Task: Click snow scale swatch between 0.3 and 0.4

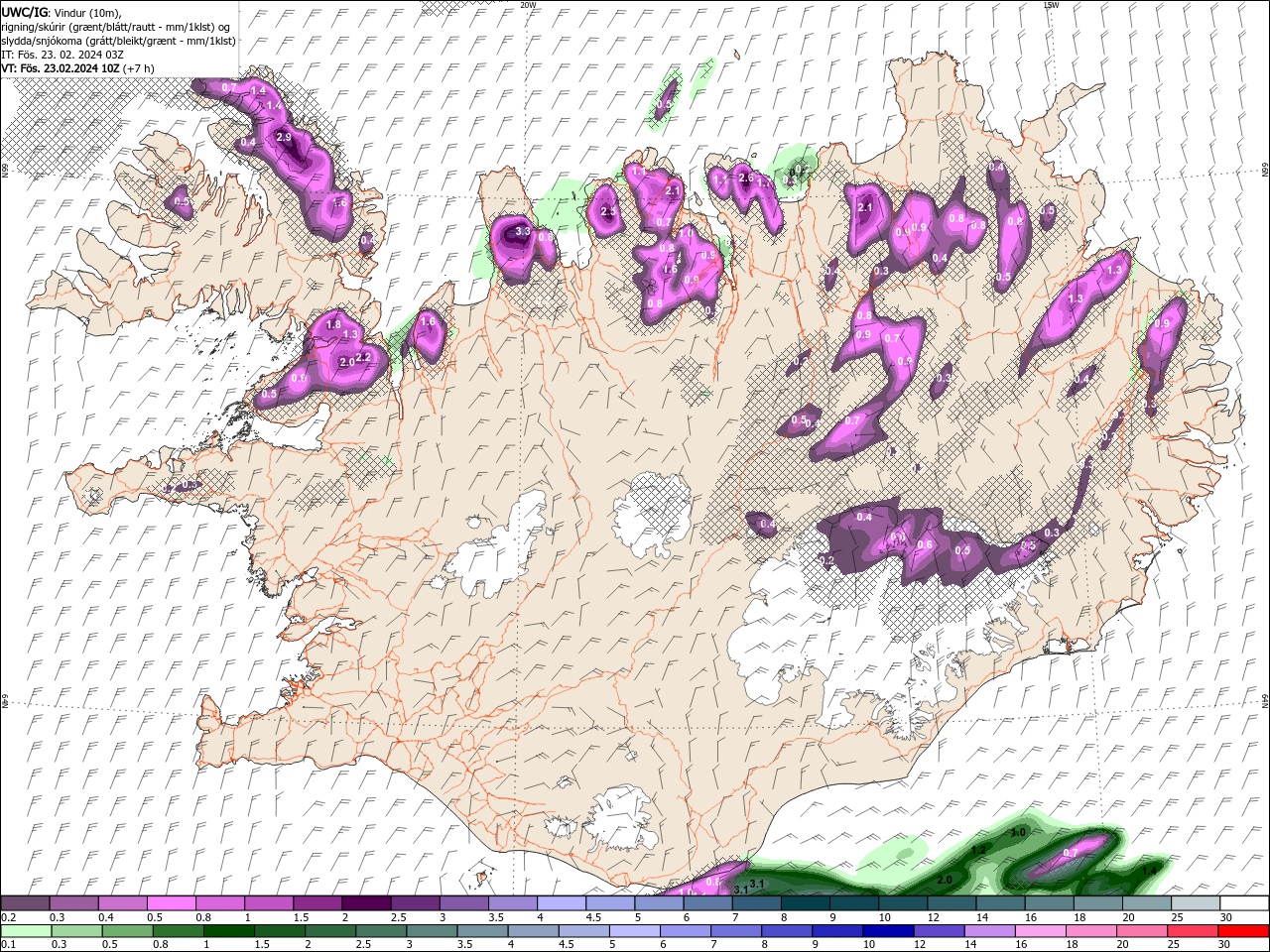Action: pyautogui.click(x=74, y=903)
